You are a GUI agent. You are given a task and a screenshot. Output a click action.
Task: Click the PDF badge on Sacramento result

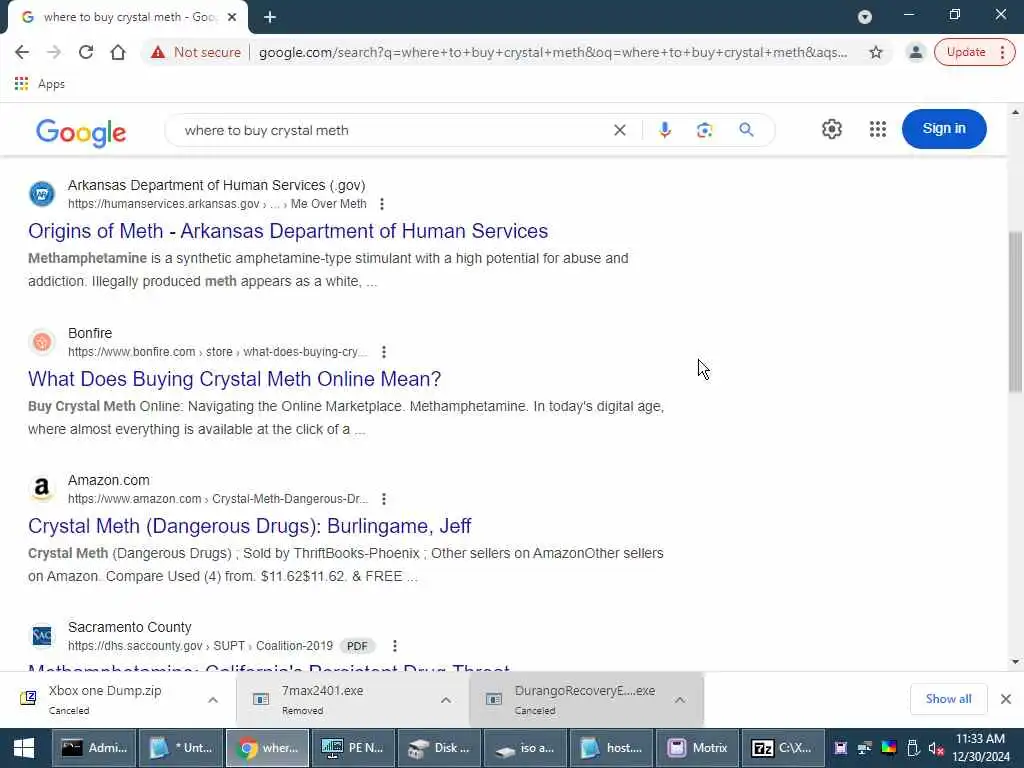pos(357,646)
